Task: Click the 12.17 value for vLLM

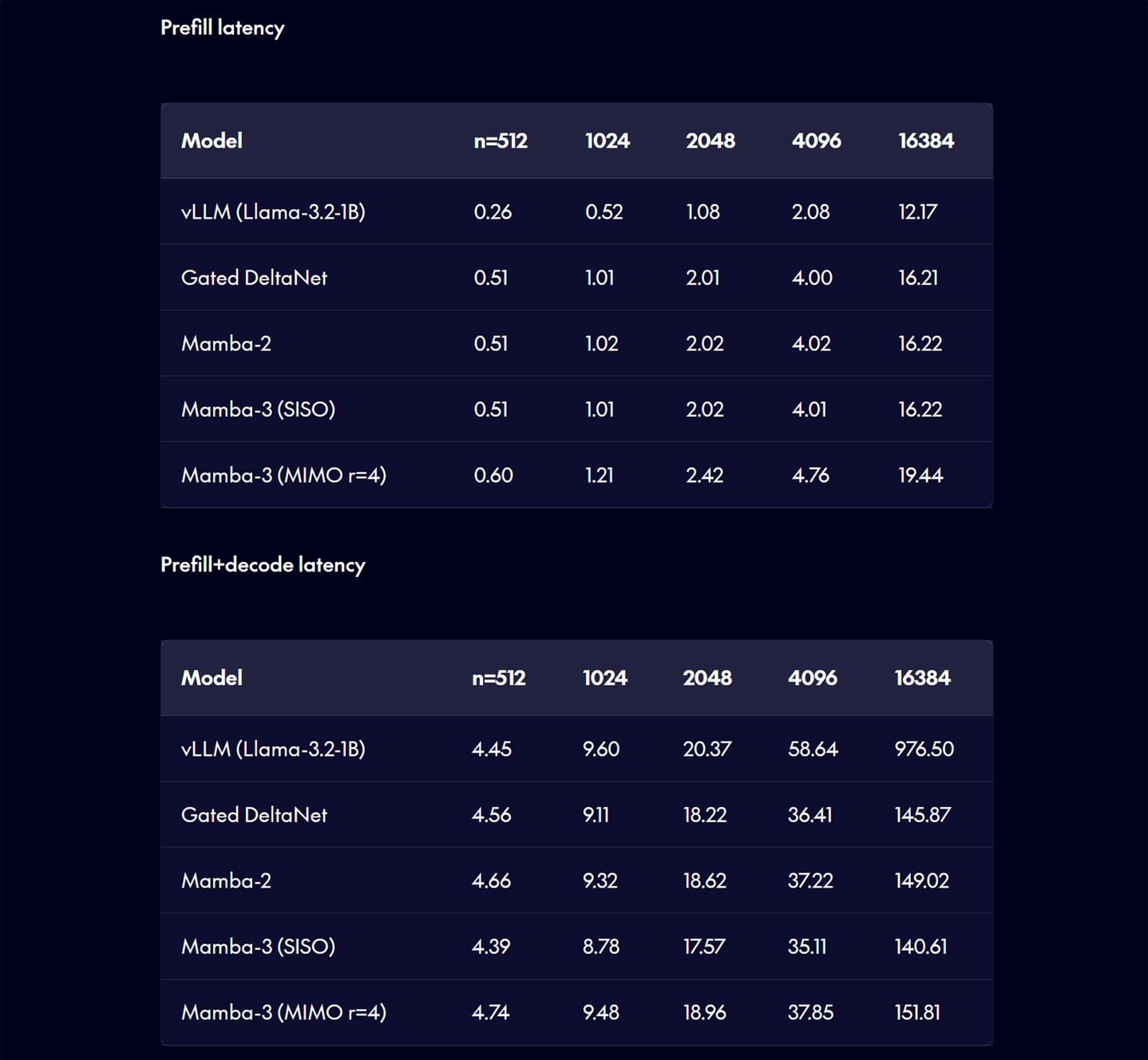Action: tap(917, 212)
